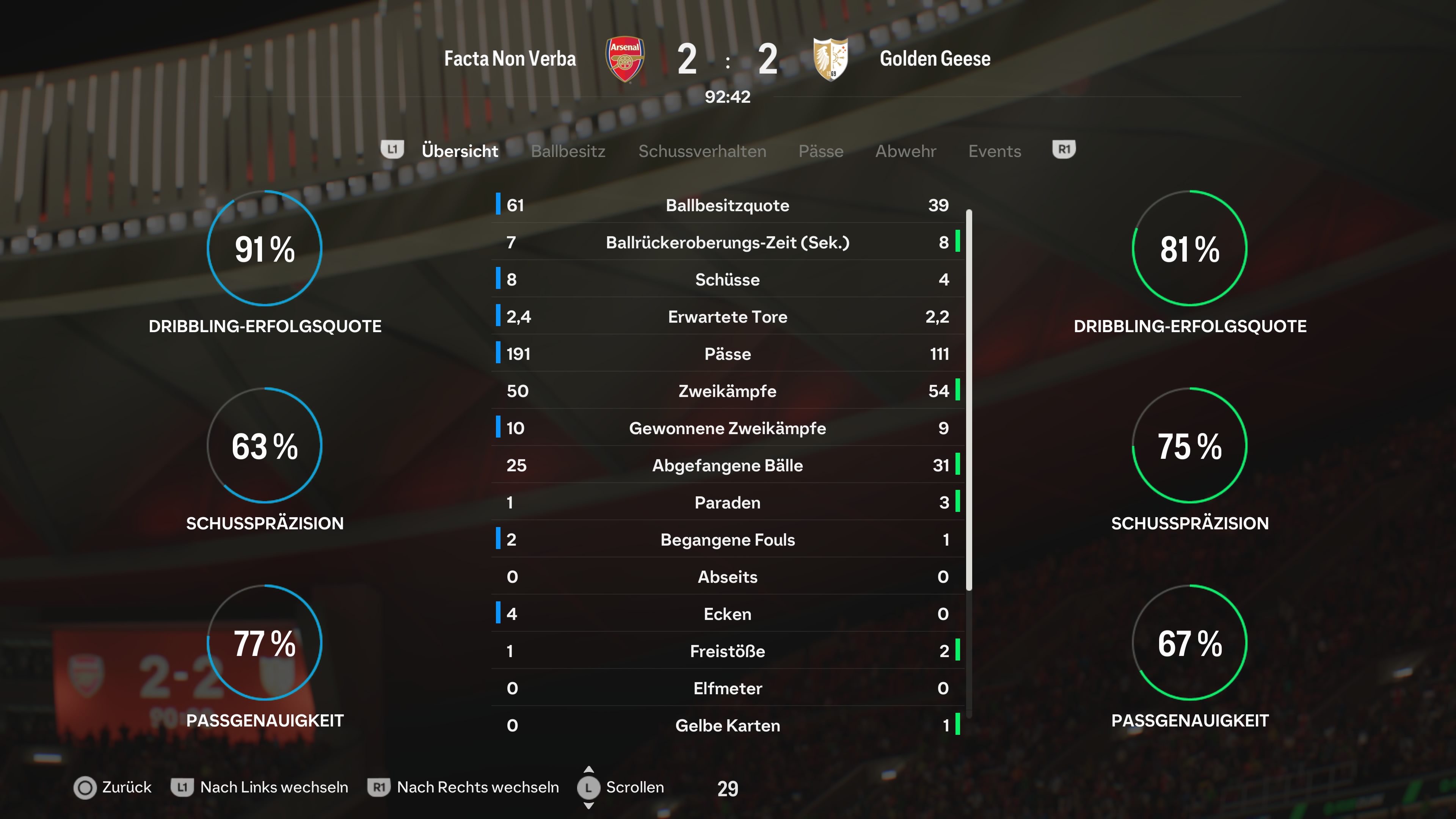Click the L-stick Scrollen icon

click(x=588, y=788)
